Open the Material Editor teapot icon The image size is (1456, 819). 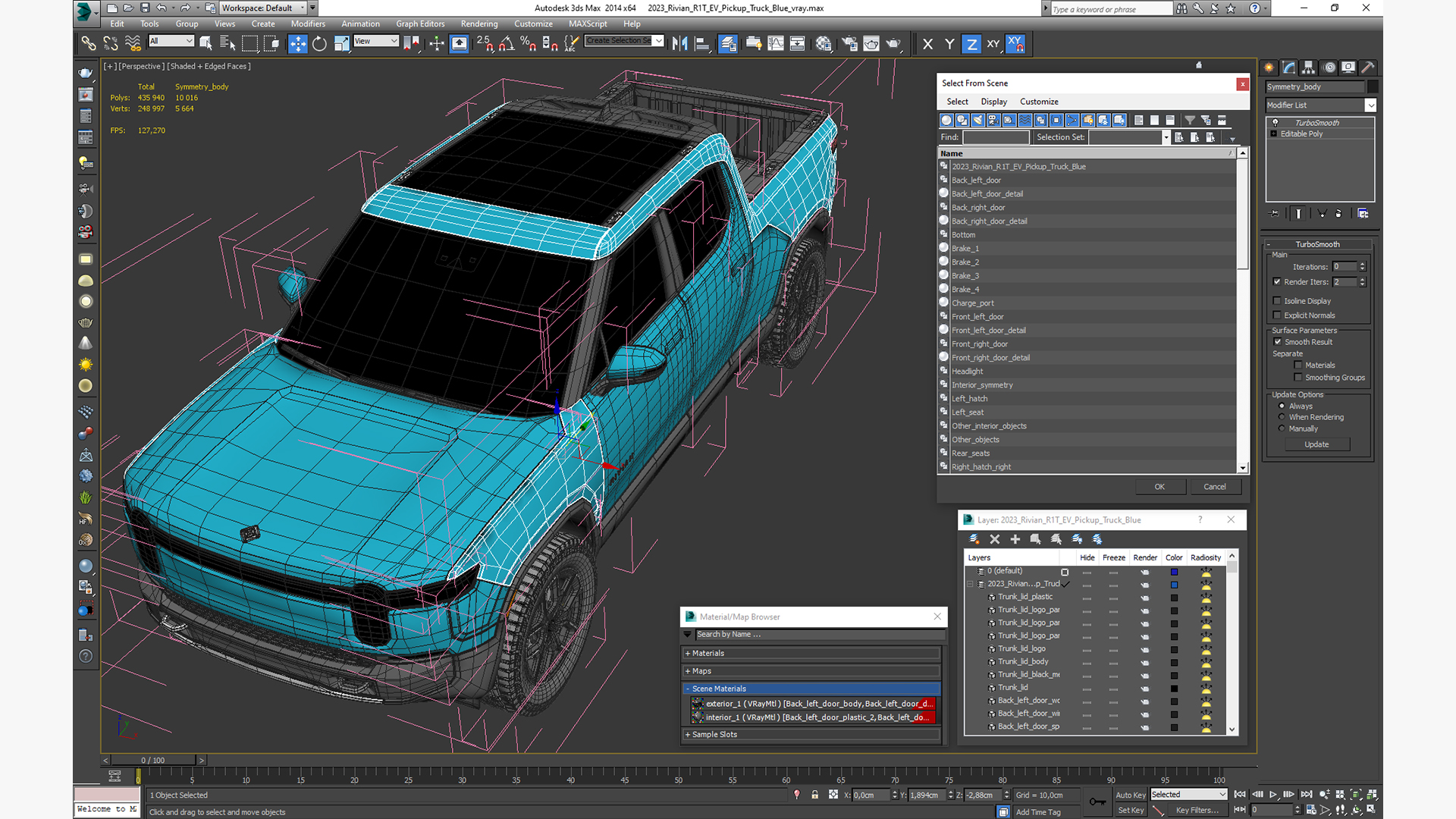824,44
